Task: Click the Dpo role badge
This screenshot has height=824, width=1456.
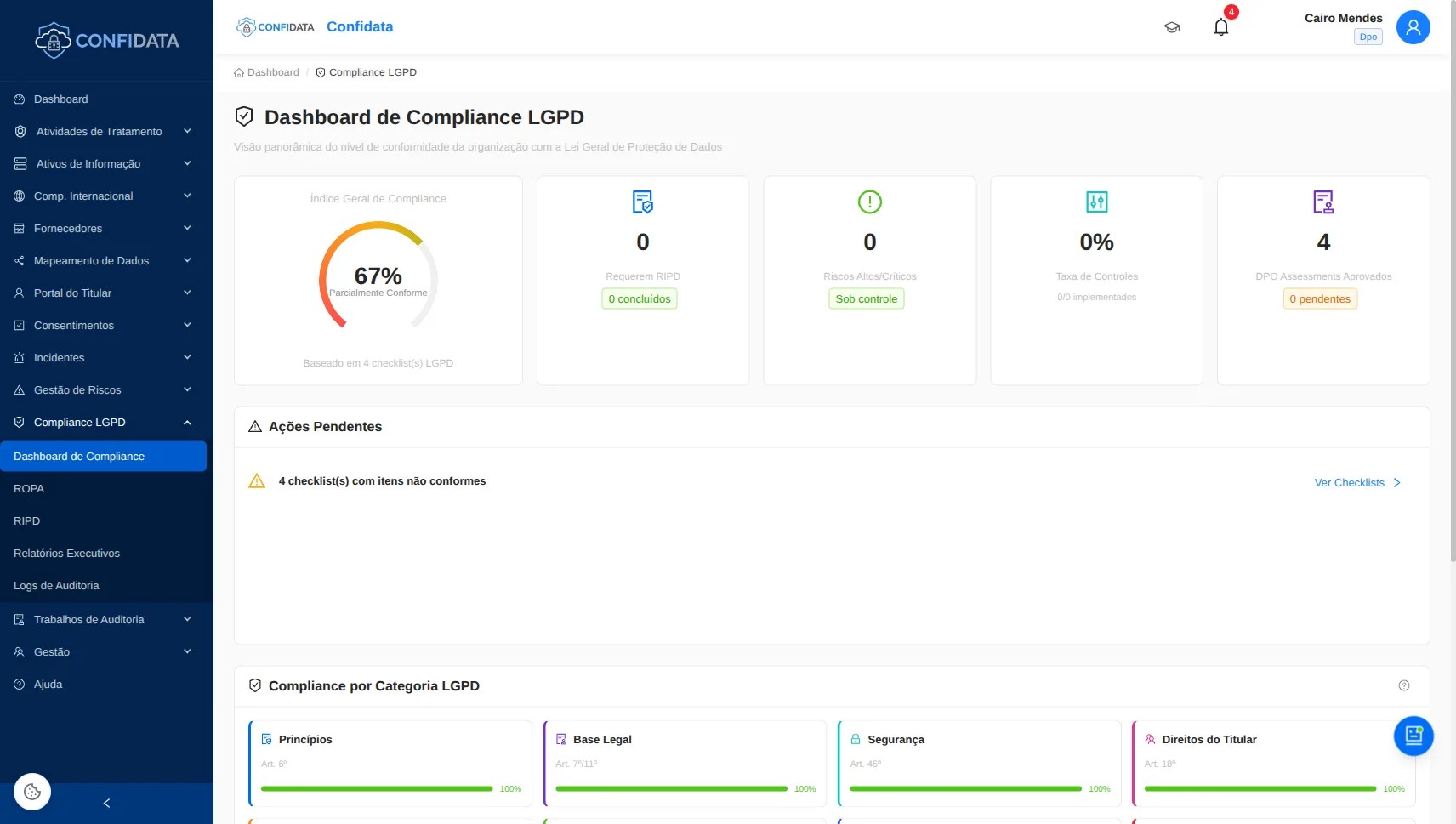Action: pyautogui.click(x=1368, y=37)
